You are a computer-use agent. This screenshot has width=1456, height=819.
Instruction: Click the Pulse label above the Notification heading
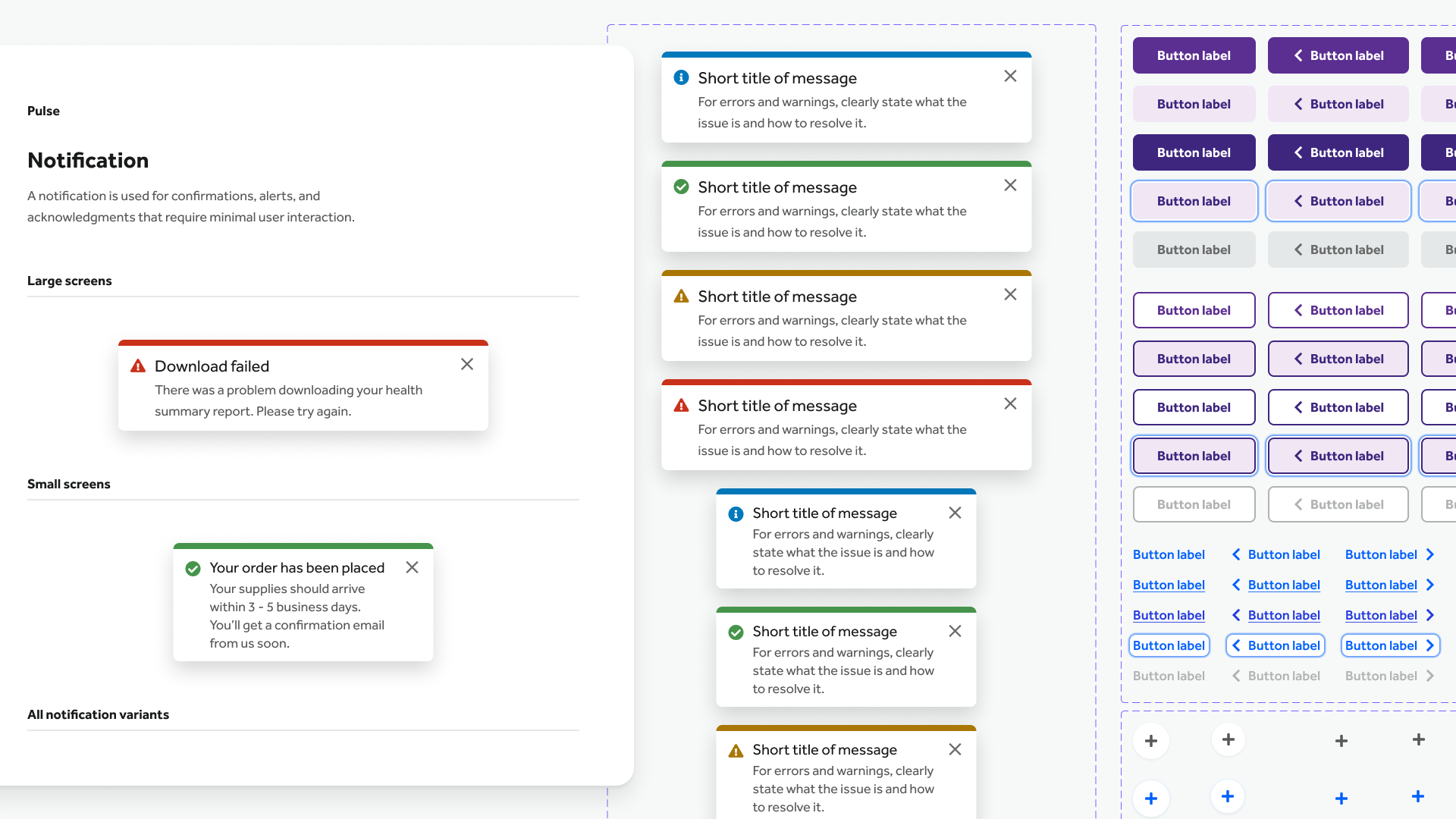click(x=43, y=111)
